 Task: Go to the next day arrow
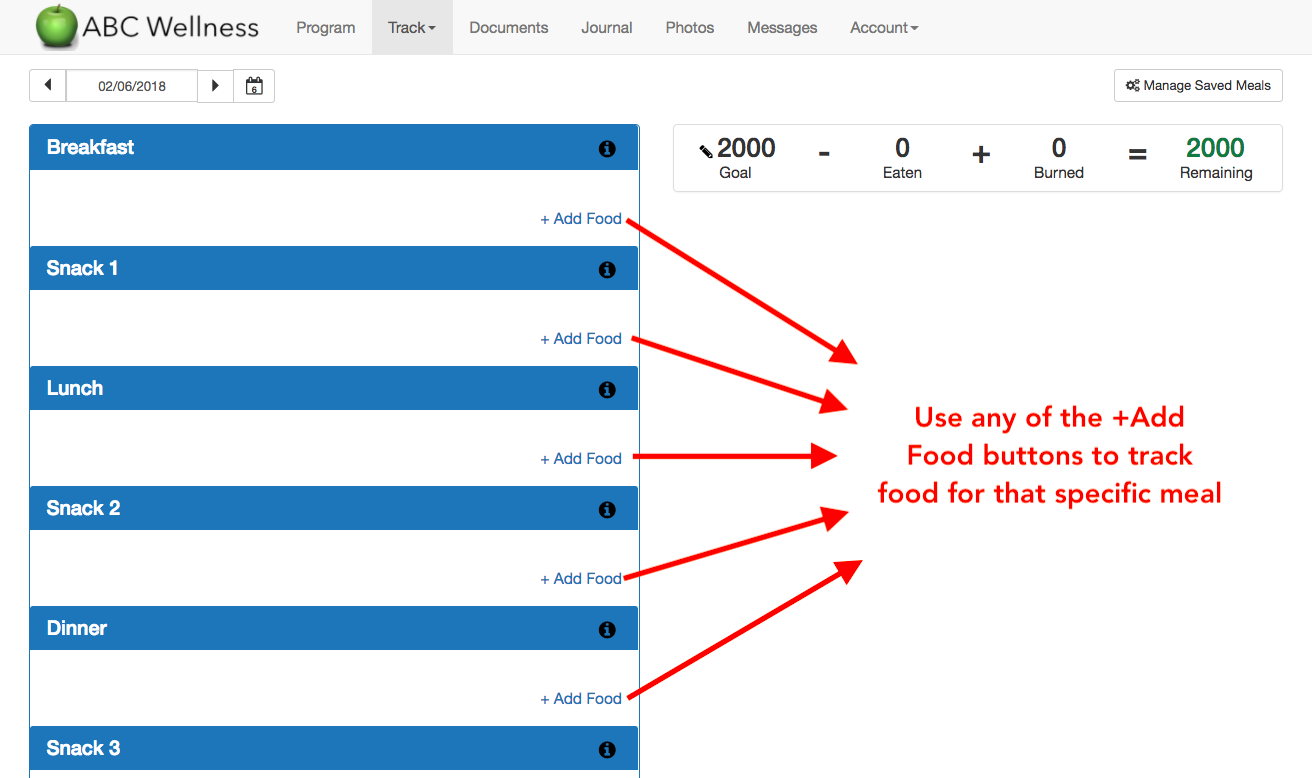(215, 86)
